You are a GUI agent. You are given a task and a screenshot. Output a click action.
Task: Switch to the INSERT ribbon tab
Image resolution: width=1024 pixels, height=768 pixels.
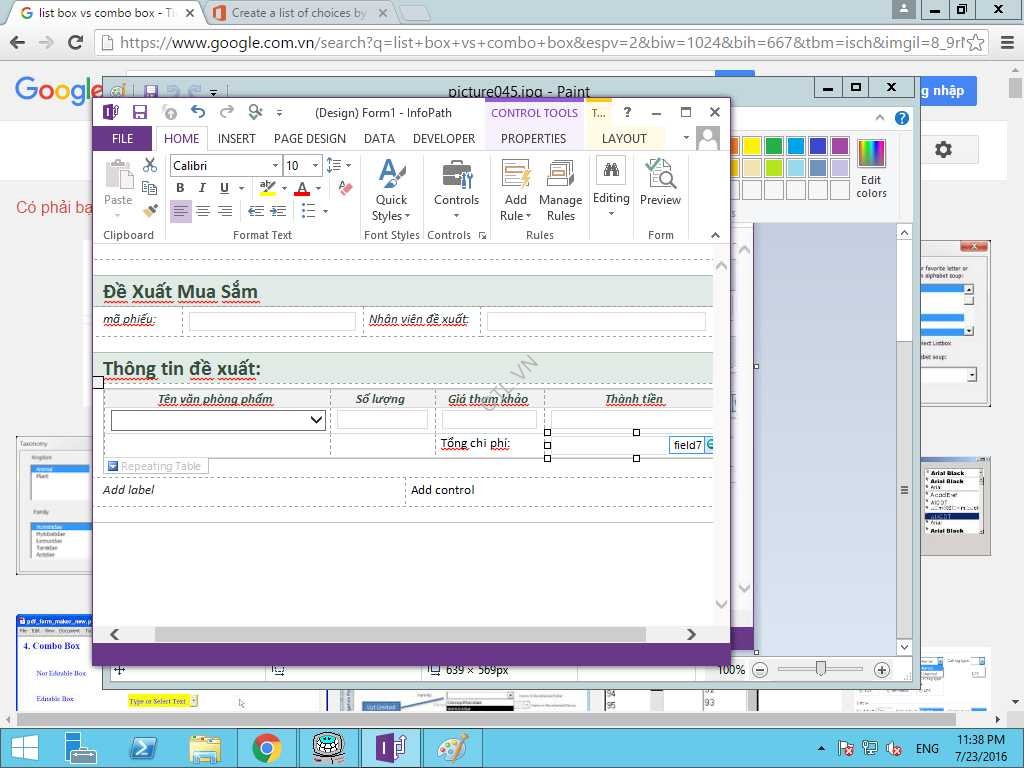click(x=236, y=139)
